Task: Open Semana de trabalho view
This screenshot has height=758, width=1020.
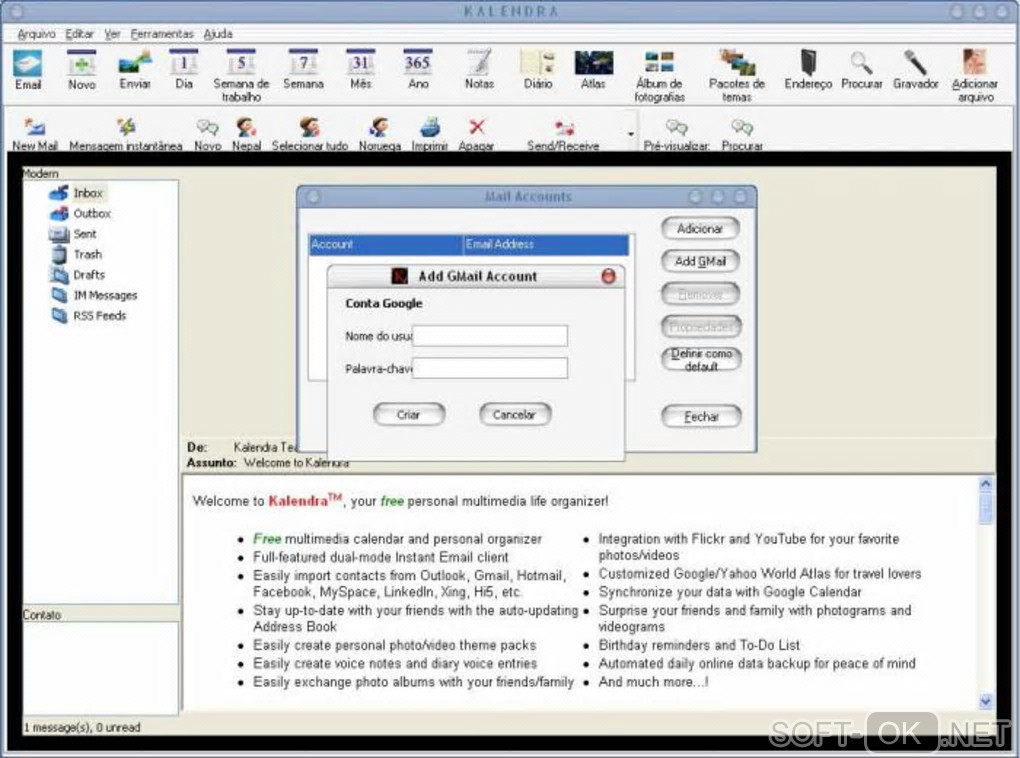Action: (x=241, y=76)
